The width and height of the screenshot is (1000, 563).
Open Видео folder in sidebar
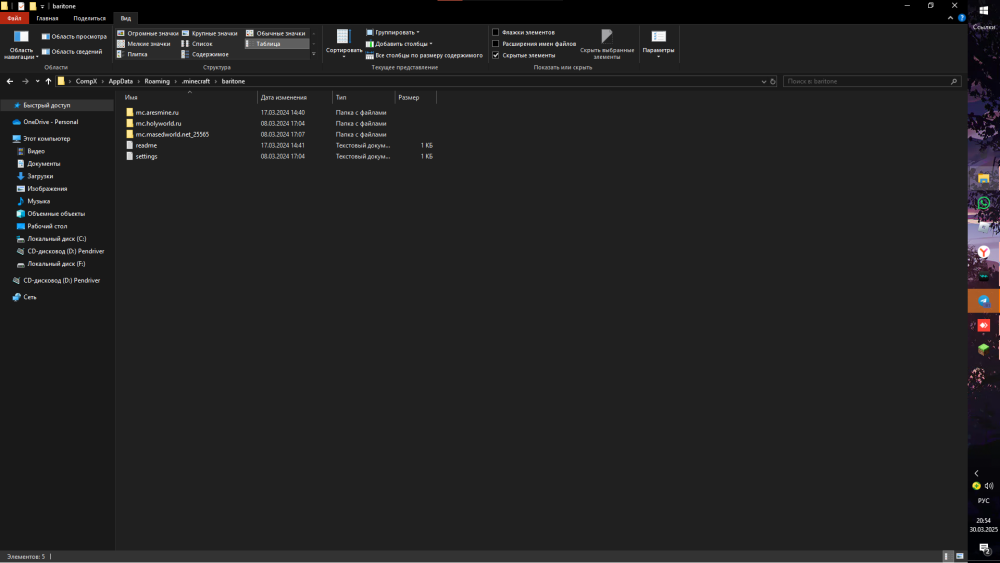[x=36, y=151]
